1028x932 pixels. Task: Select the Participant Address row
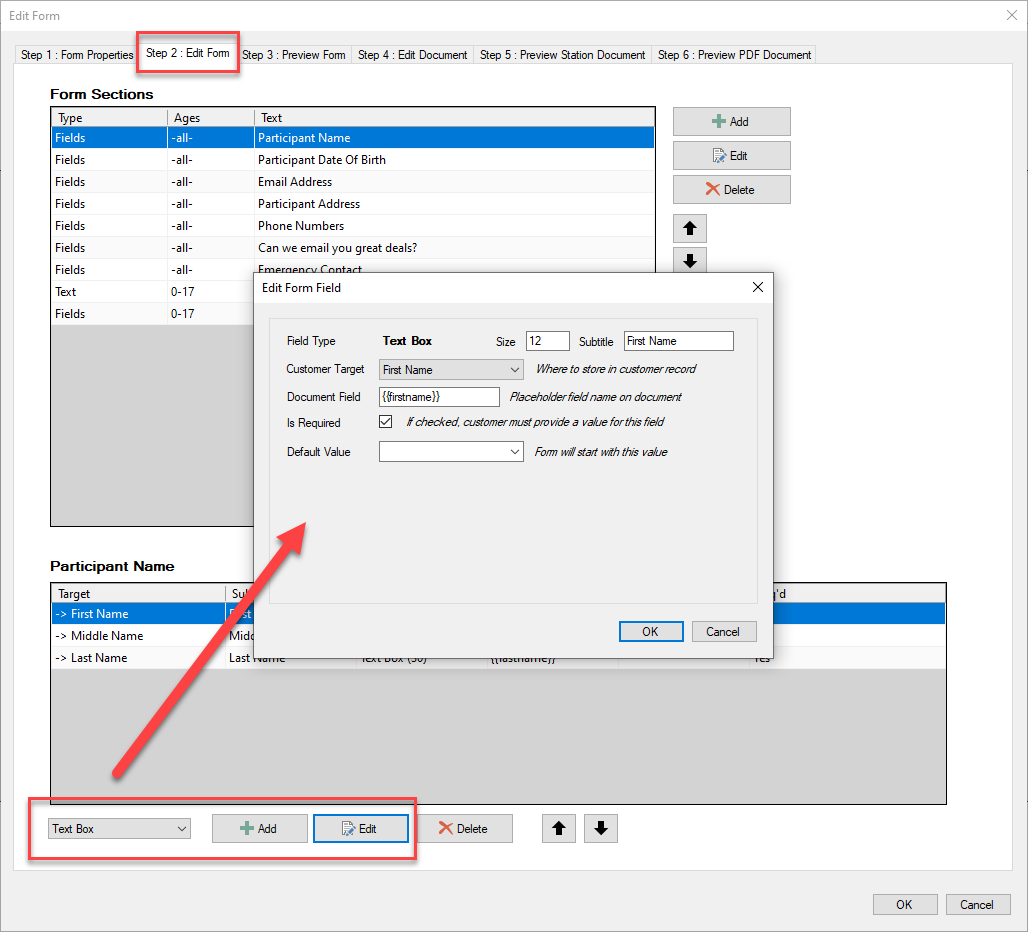(353, 204)
